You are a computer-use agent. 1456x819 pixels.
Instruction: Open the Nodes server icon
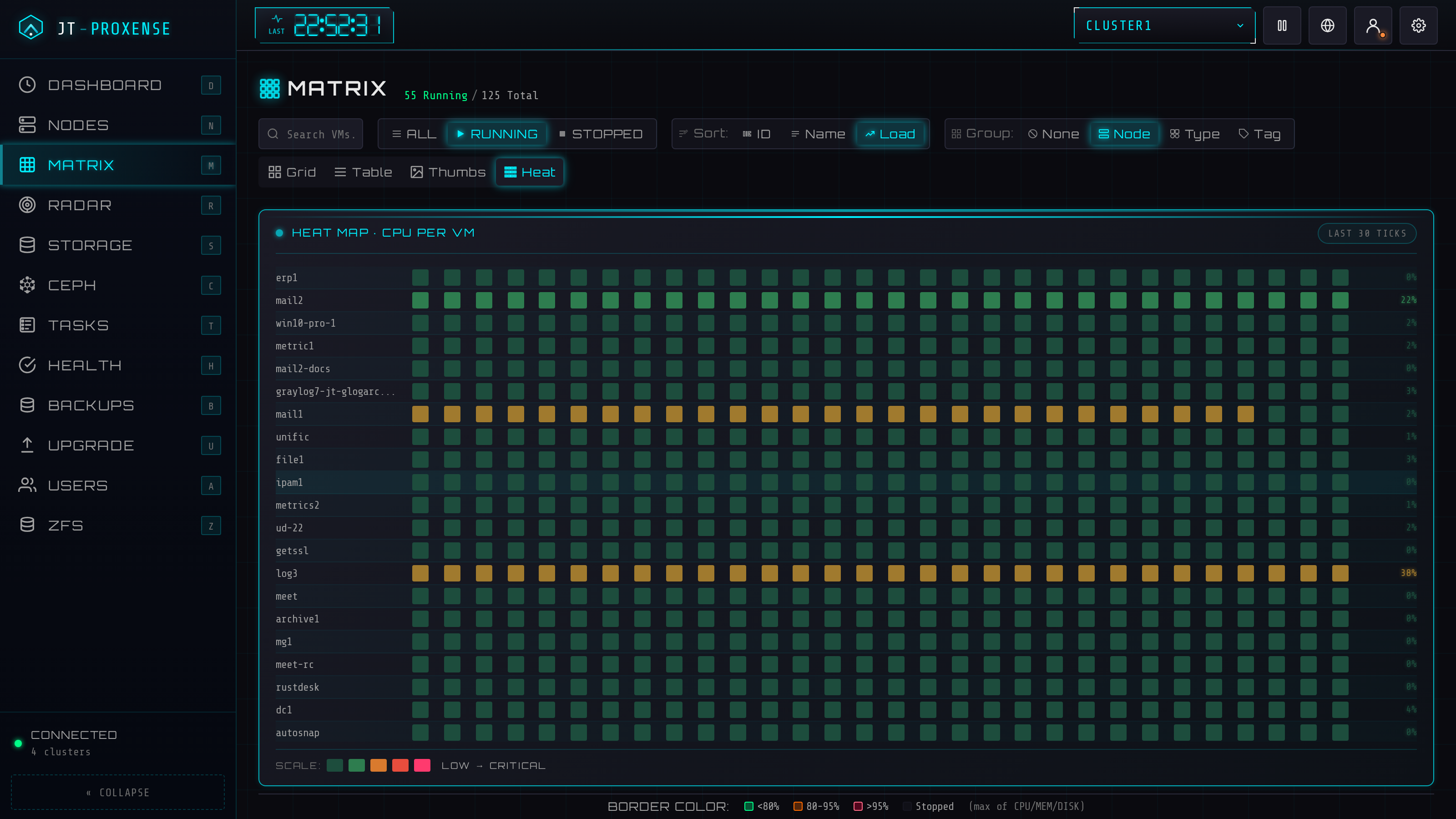coord(27,125)
